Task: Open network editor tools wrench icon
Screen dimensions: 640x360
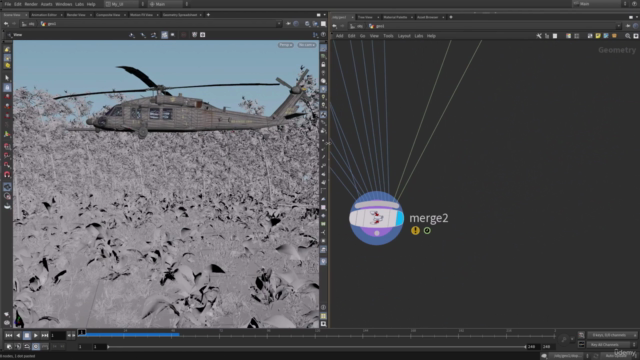Action: (x=539, y=36)
